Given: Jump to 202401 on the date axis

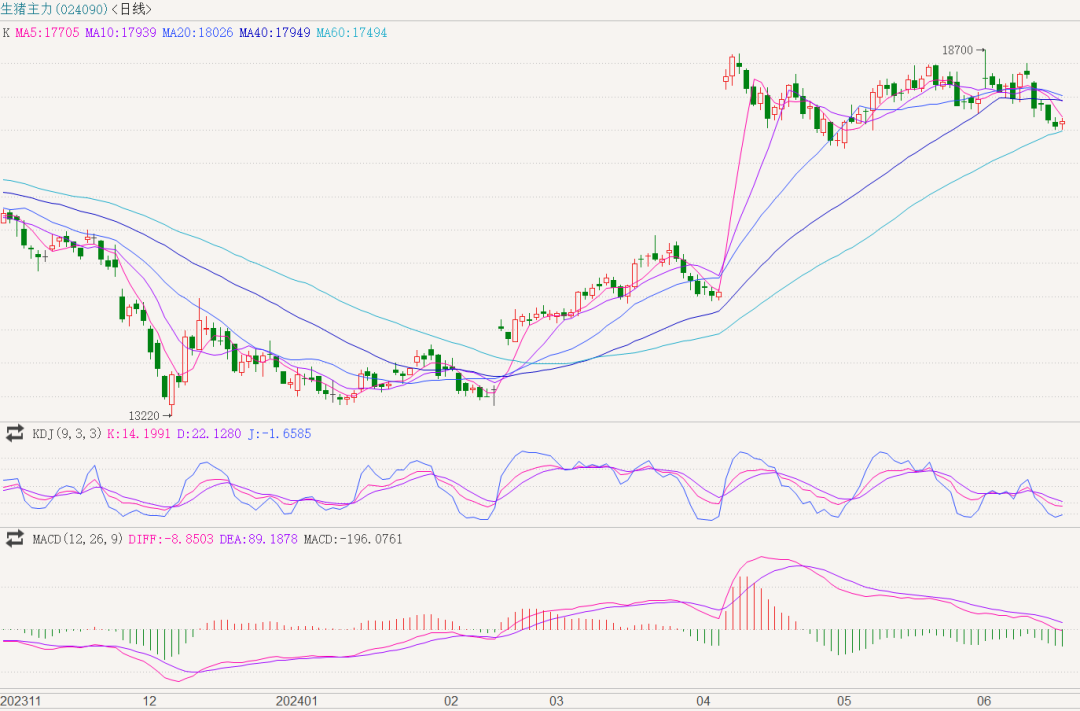Looking at the screenshot, I should pyautogui.click(x=297, y=700).
